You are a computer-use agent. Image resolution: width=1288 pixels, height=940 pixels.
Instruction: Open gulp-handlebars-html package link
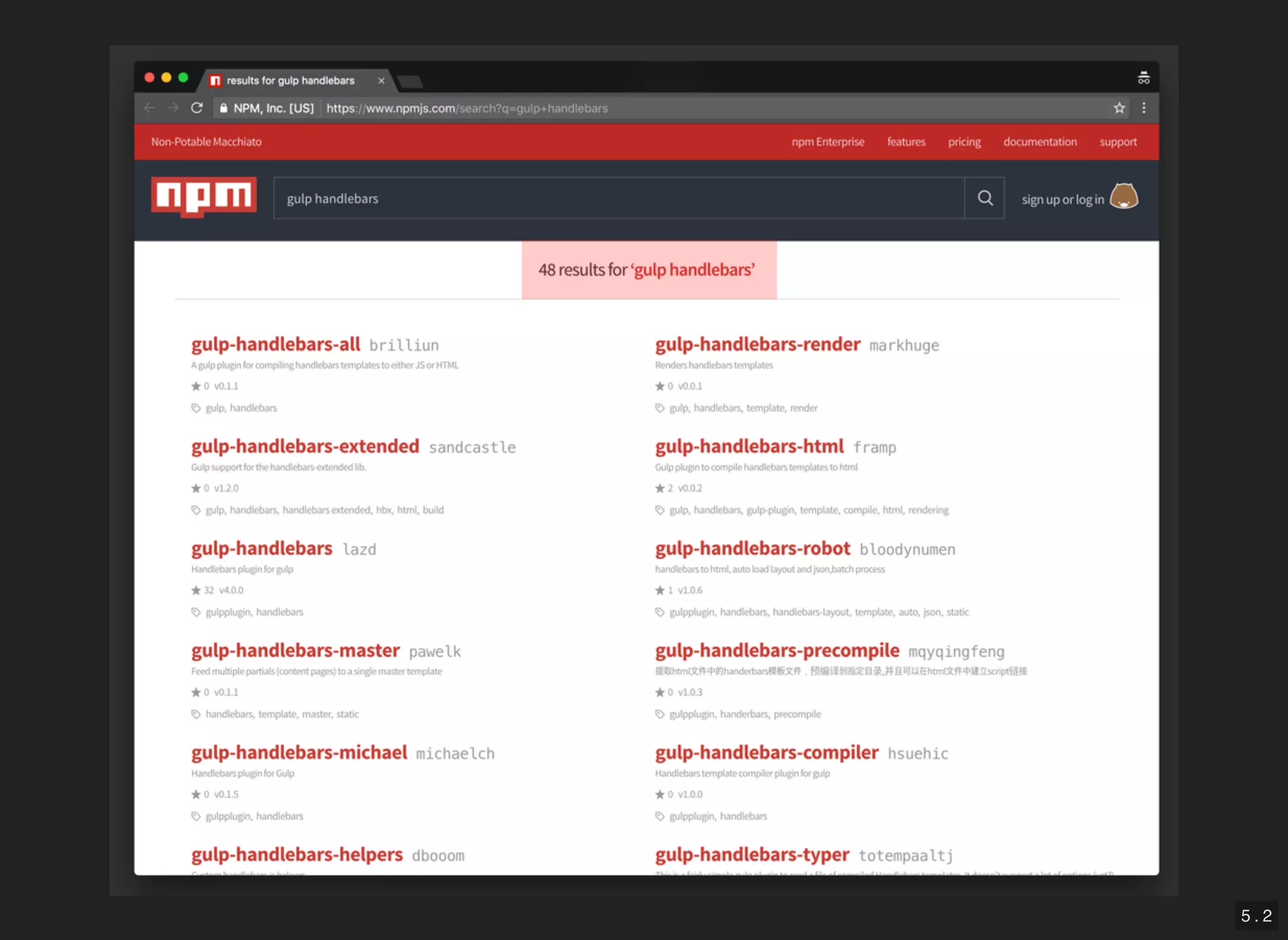749,446
